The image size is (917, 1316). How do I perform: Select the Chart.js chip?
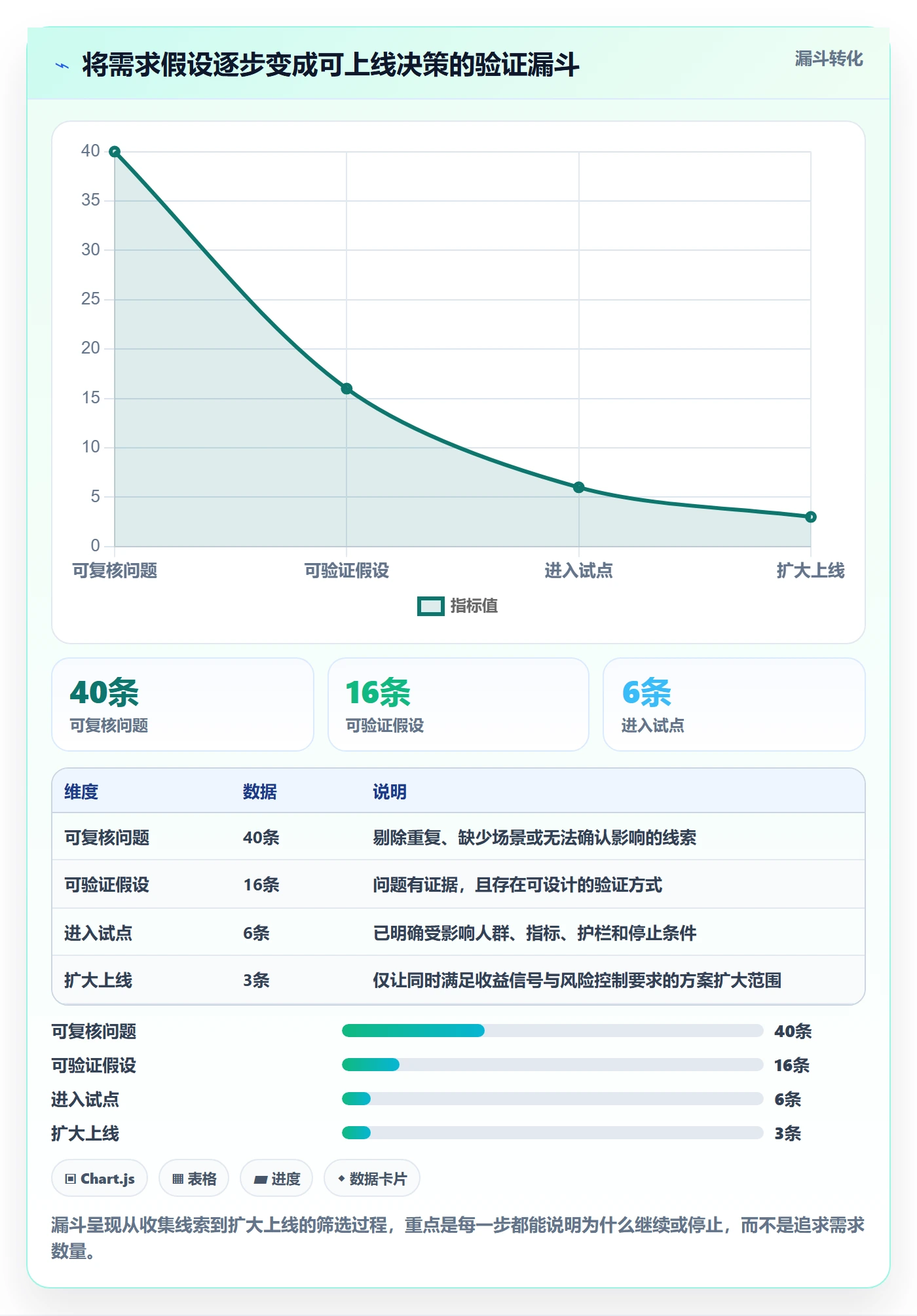[x=100, y=1179]
